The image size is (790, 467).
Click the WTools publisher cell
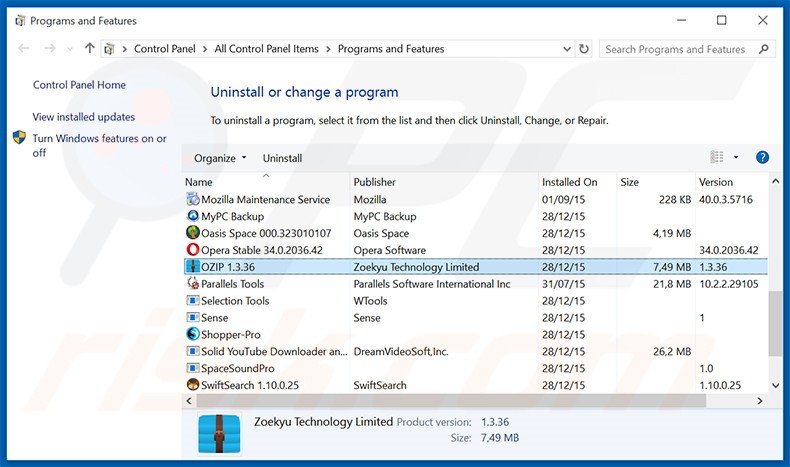tap(370, 301)
